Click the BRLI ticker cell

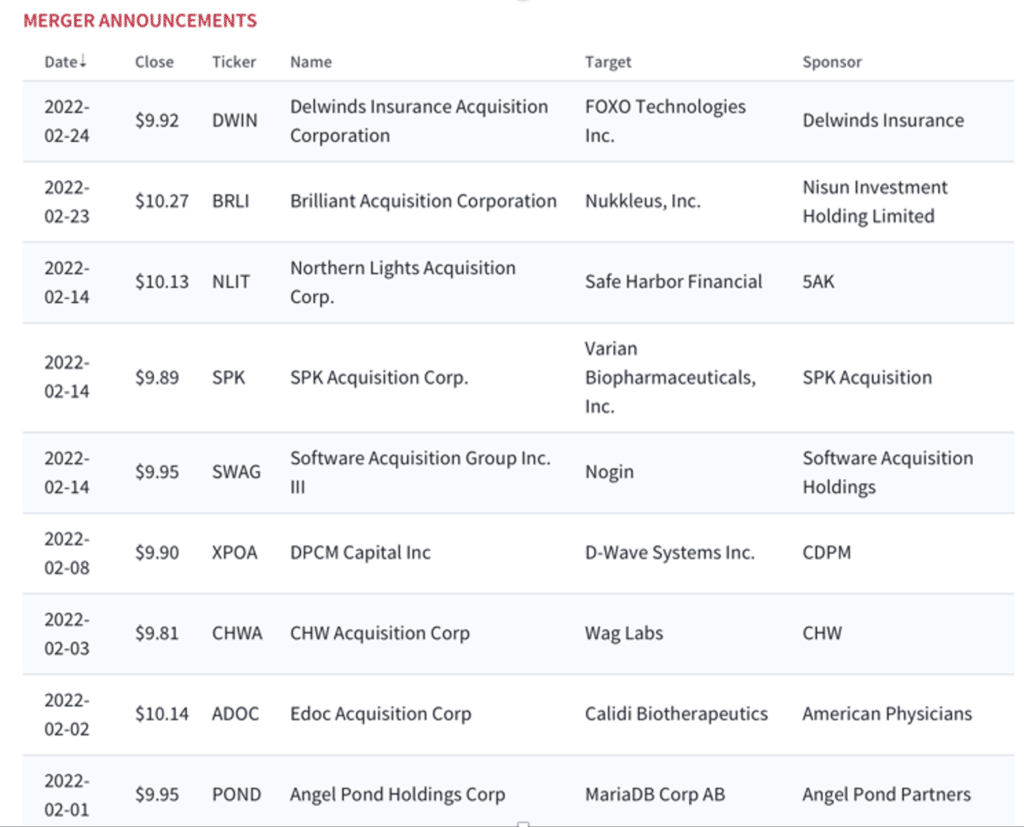231,201
